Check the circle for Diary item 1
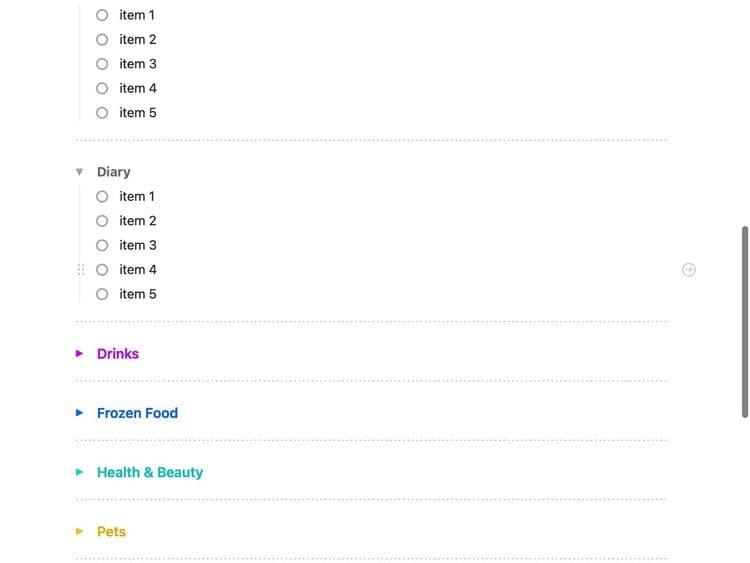This screenshot has height=563, width=750. (102, 197)
